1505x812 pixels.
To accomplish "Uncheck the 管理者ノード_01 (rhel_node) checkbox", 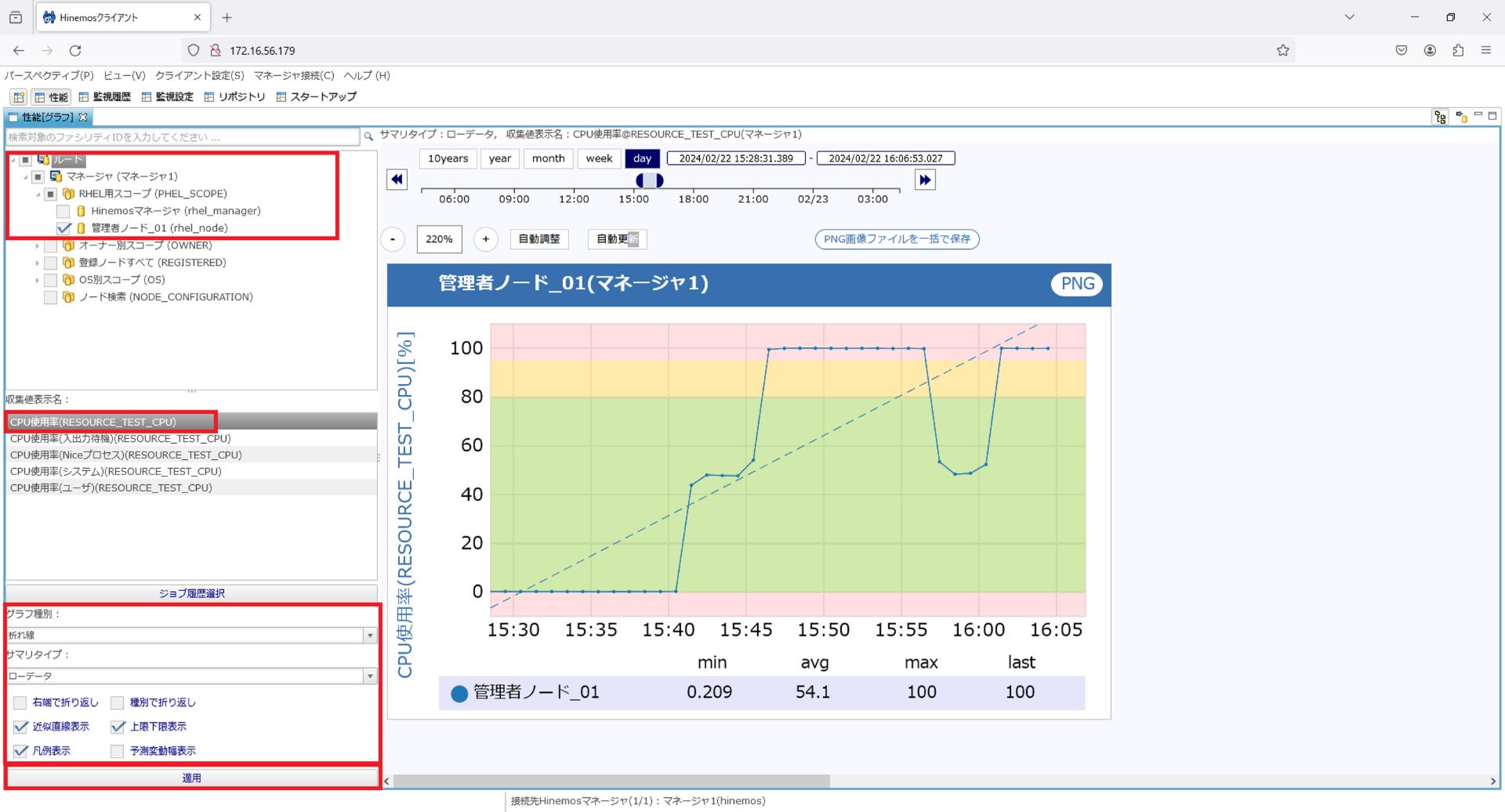I will pos(63,228).
